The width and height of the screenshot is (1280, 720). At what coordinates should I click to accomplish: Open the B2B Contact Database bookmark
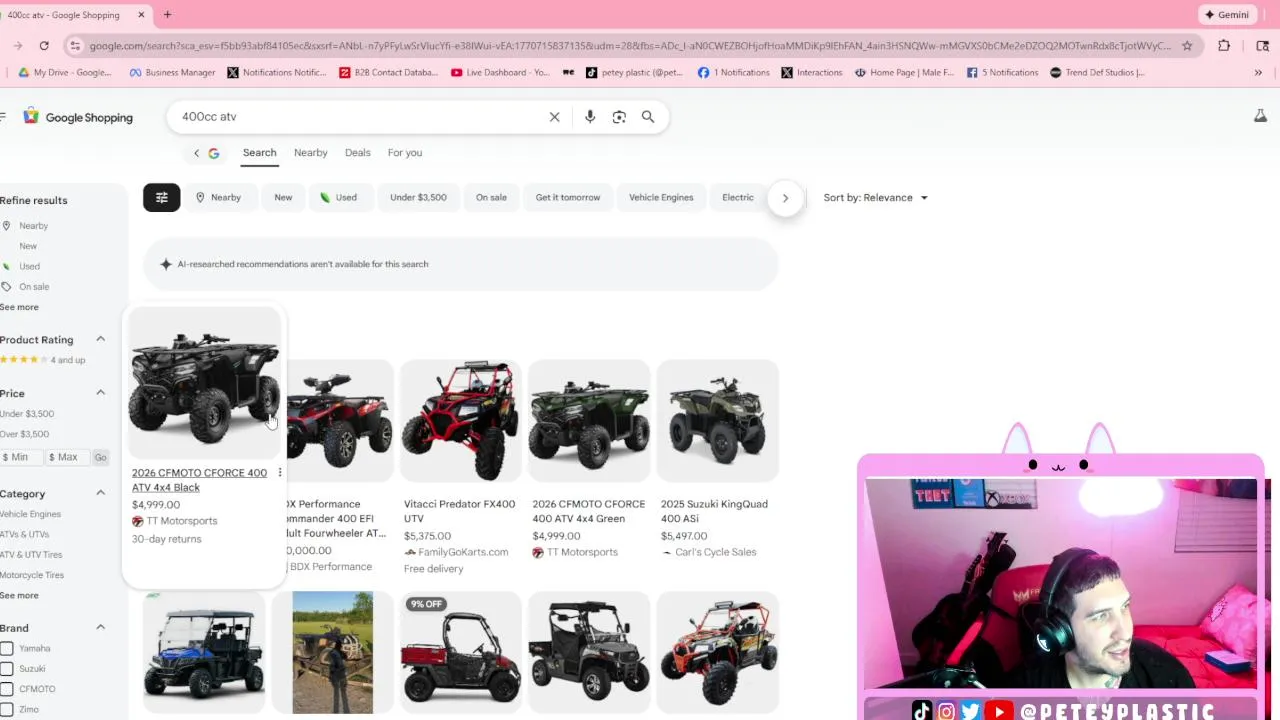coord(389,72)
